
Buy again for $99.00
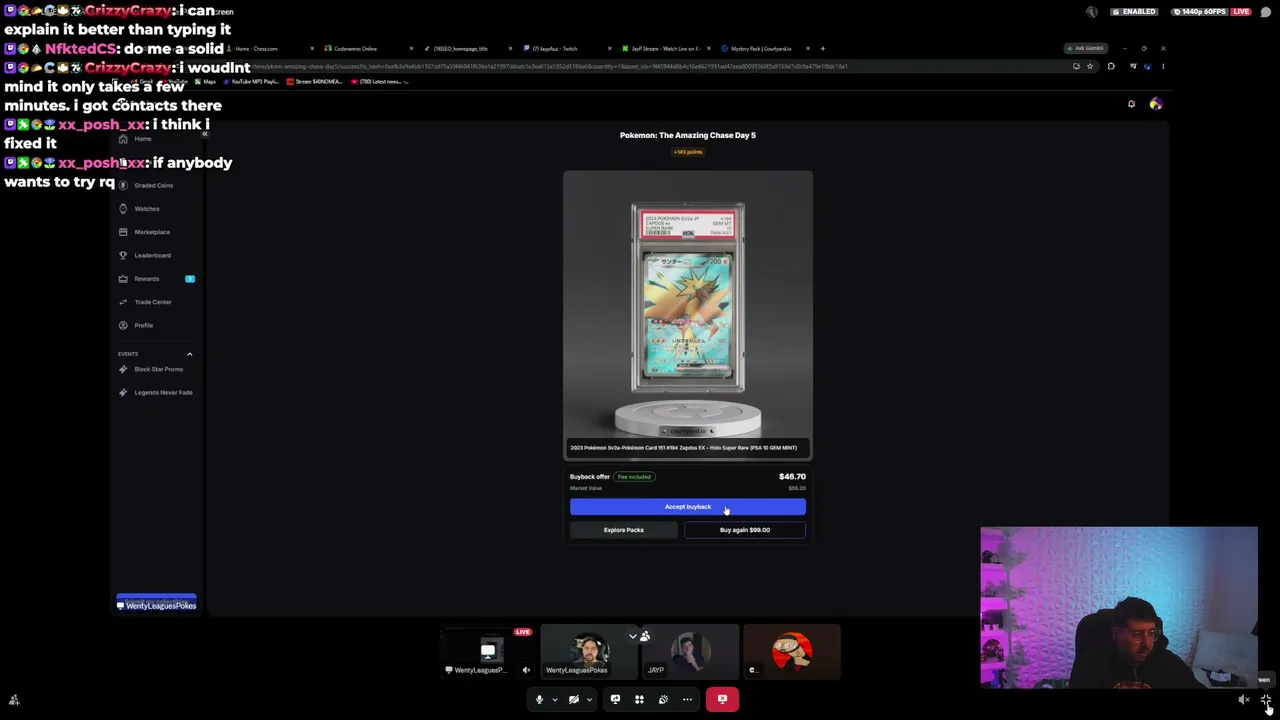[745, 530]
